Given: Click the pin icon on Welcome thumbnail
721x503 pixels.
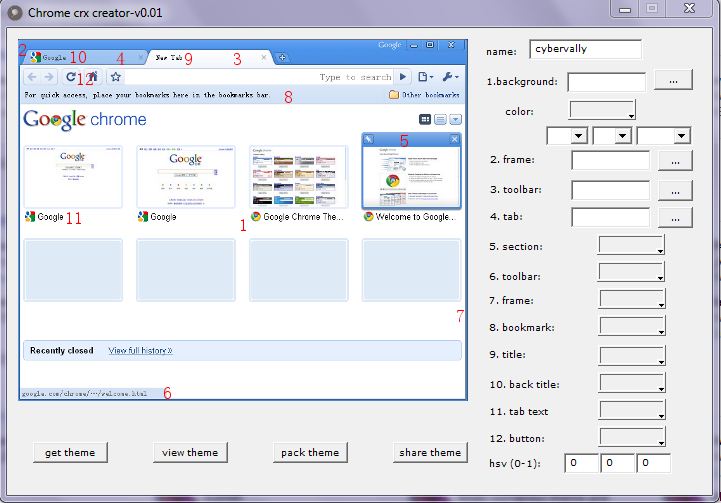Looking at the screenshot, I should 369,139.
